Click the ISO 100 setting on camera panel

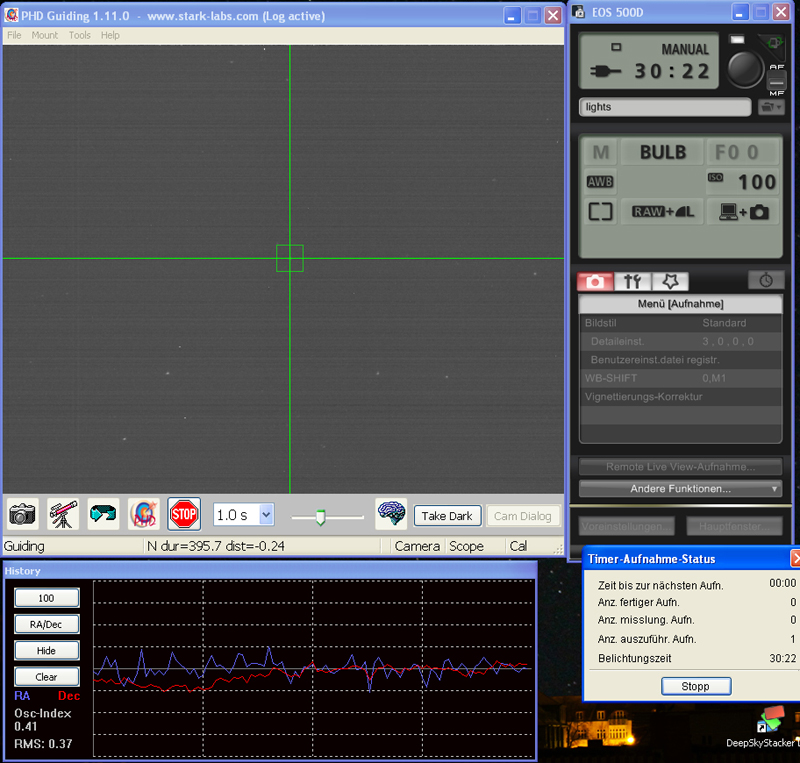click(743, 180)
